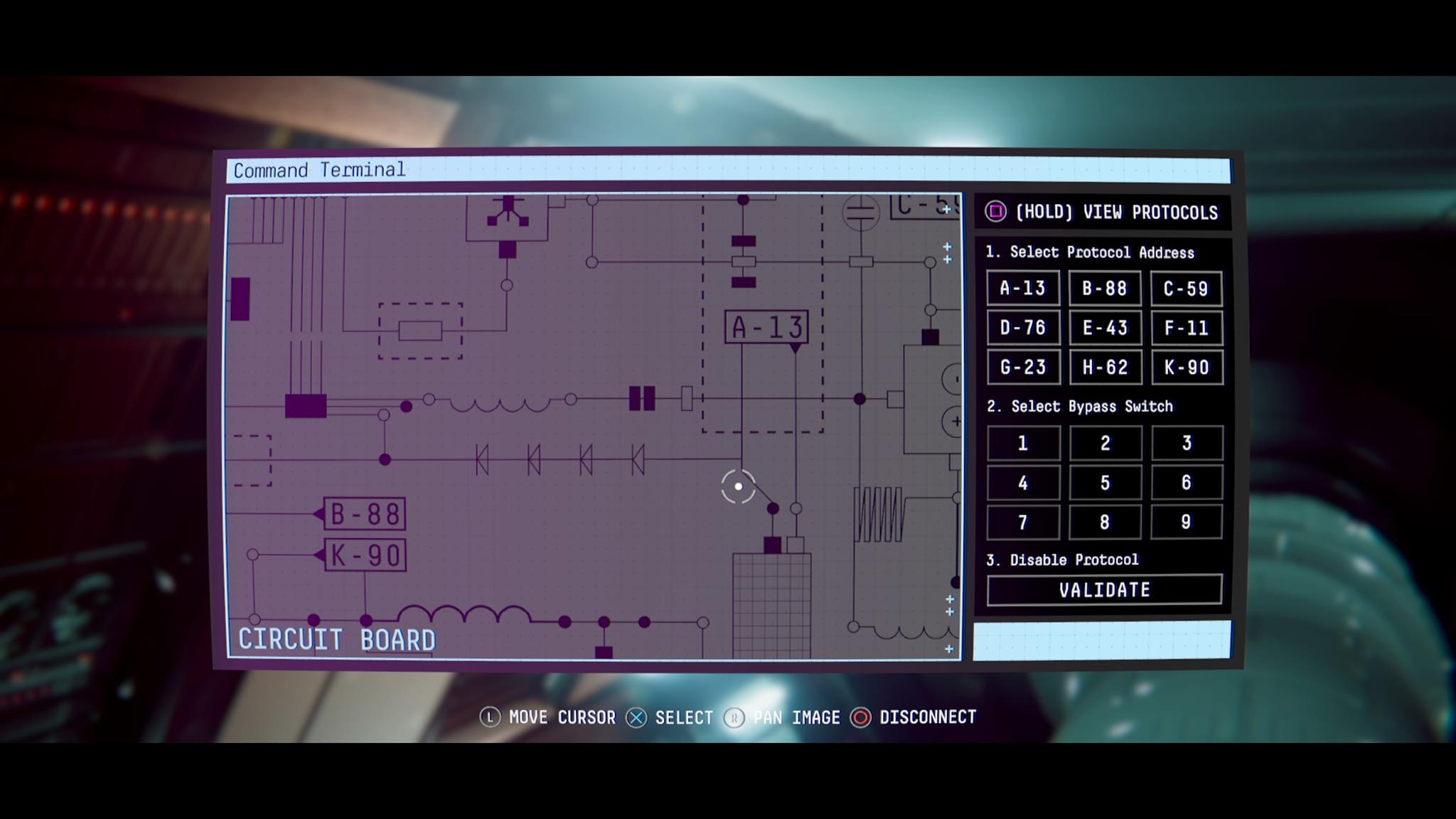Choose bypass switch 3
The height and width of the screenshot is (819, 1456).
click(x=1186, y=444)
